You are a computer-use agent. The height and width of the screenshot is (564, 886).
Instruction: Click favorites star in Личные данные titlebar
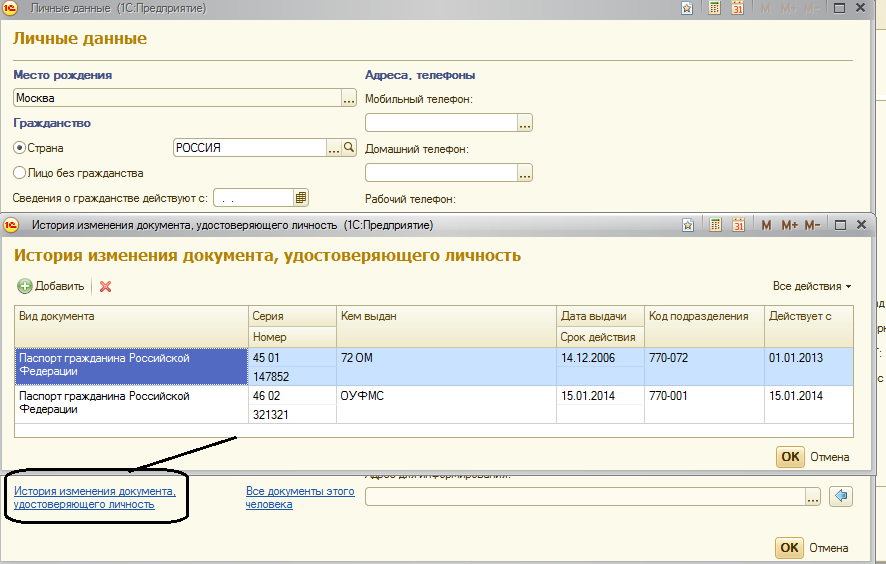(687, 8)
